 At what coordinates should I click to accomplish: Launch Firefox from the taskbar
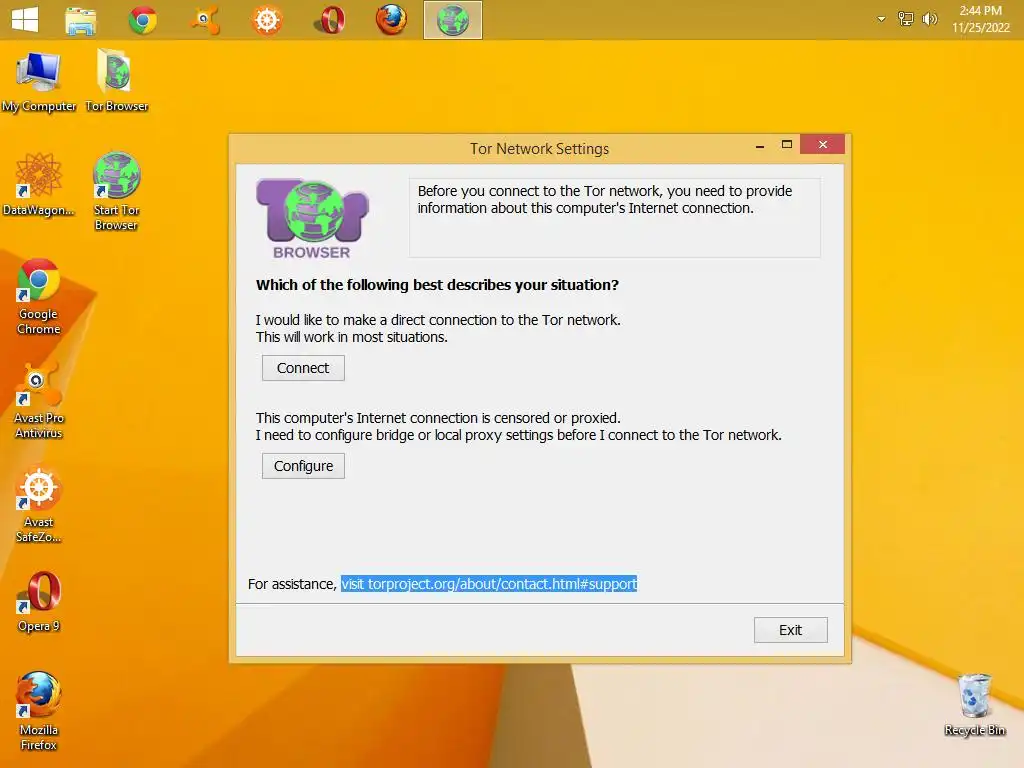(391, 20)
